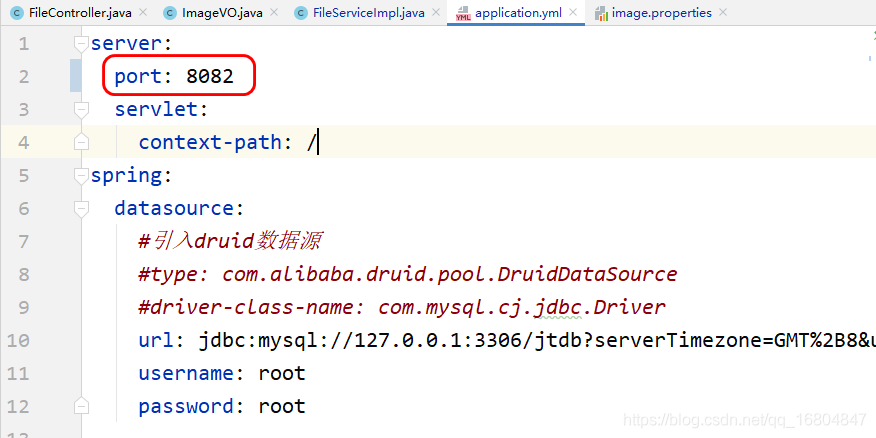
Task: Click line number 2 in the gutter
Action: (23, 77)
